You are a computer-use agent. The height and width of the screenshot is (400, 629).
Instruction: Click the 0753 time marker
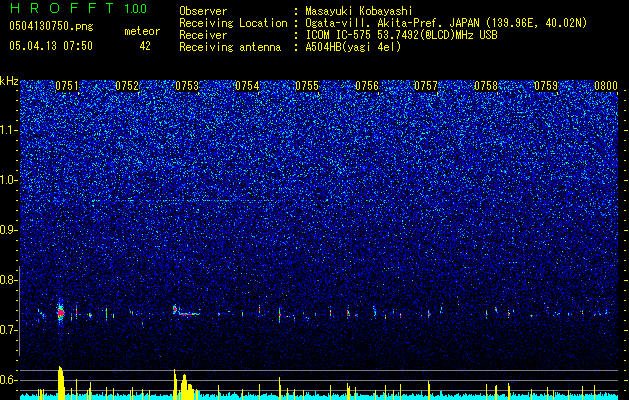click(187, 86)
